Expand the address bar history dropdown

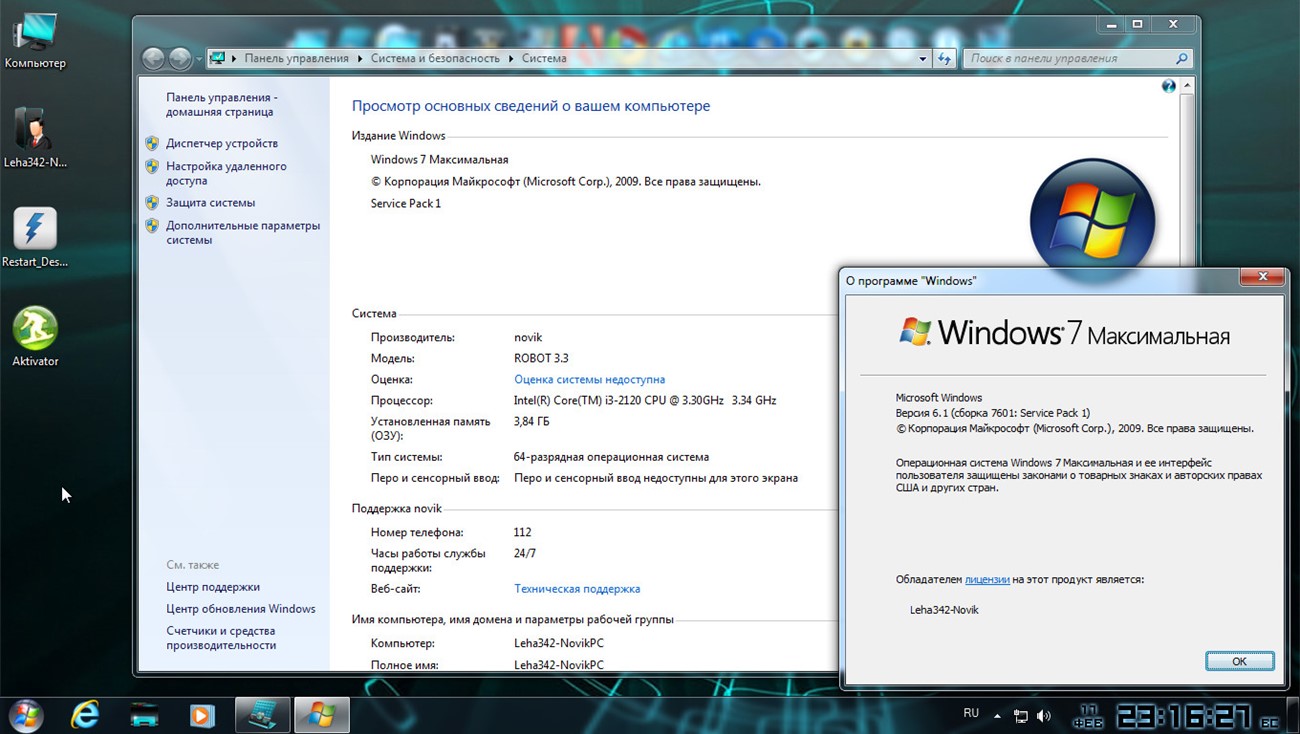922,59
